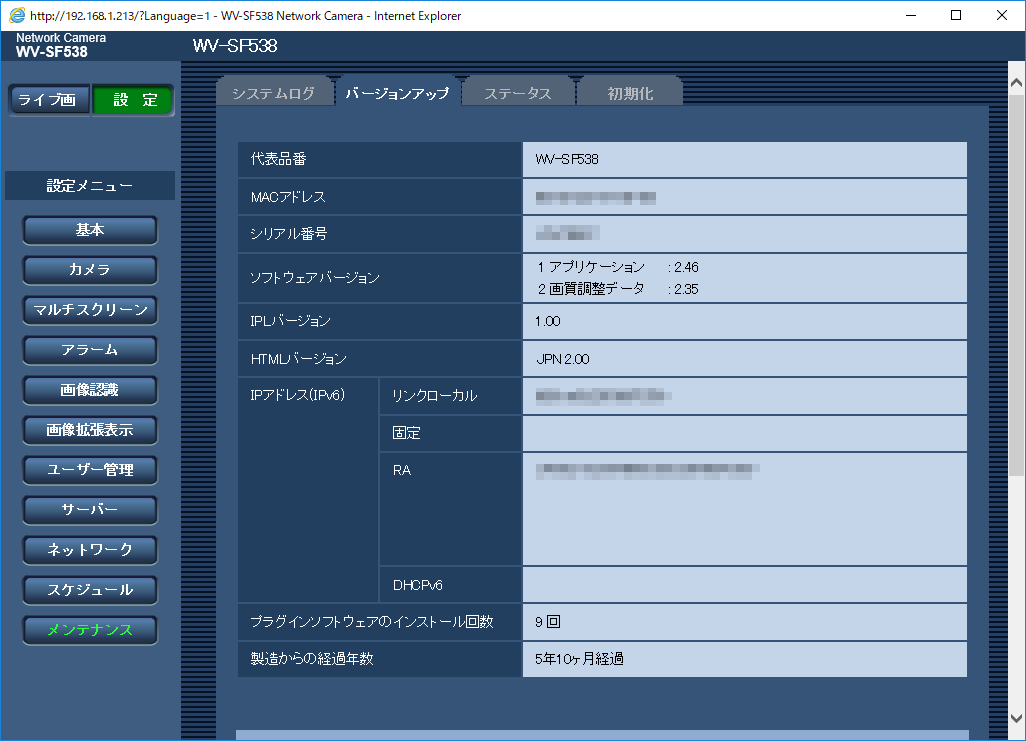This screenshot has height=741, width=1026.
Task: Open the カメラ settings menu
Action: click(90, 270)
